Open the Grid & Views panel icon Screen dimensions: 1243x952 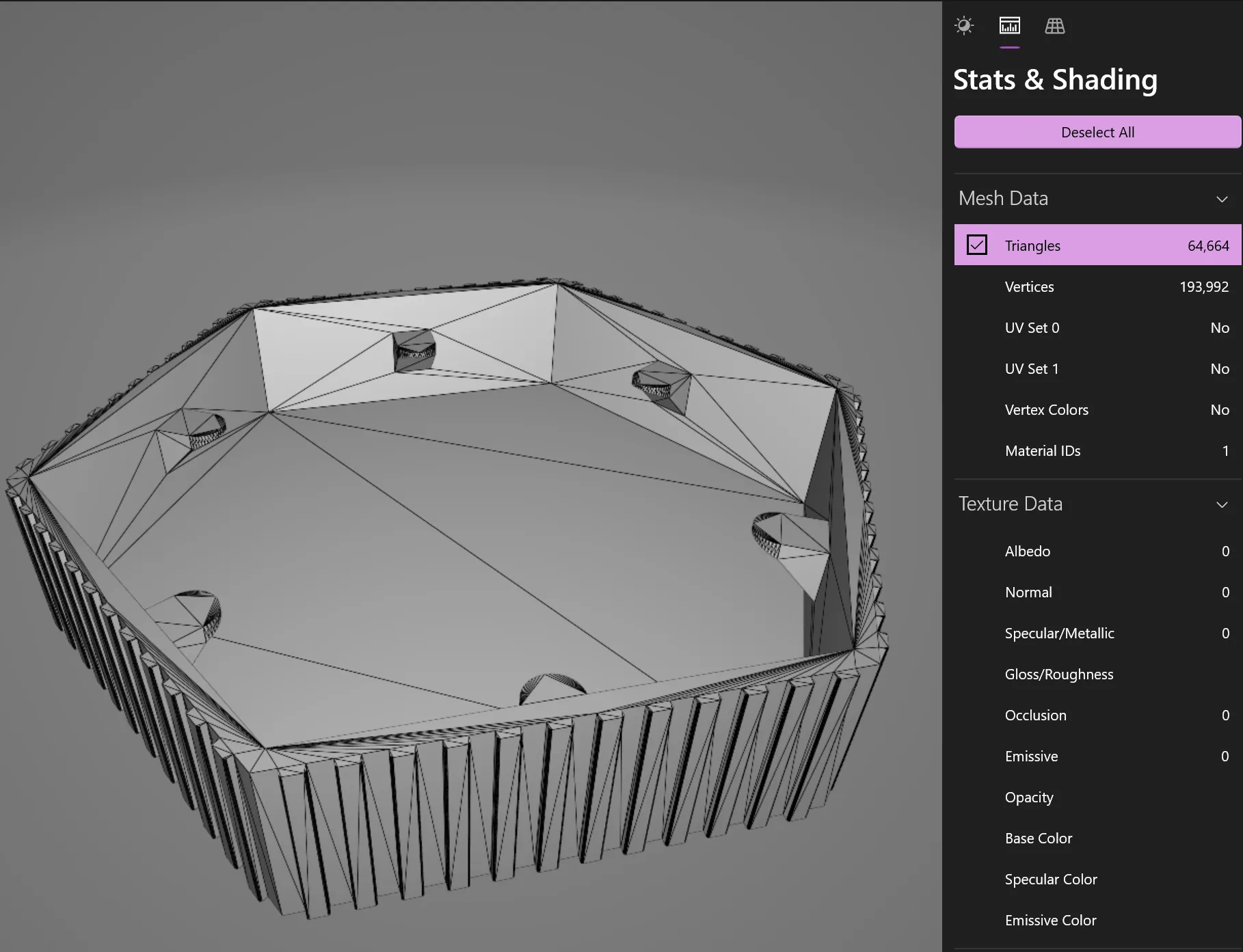[x=1054, y=26]
